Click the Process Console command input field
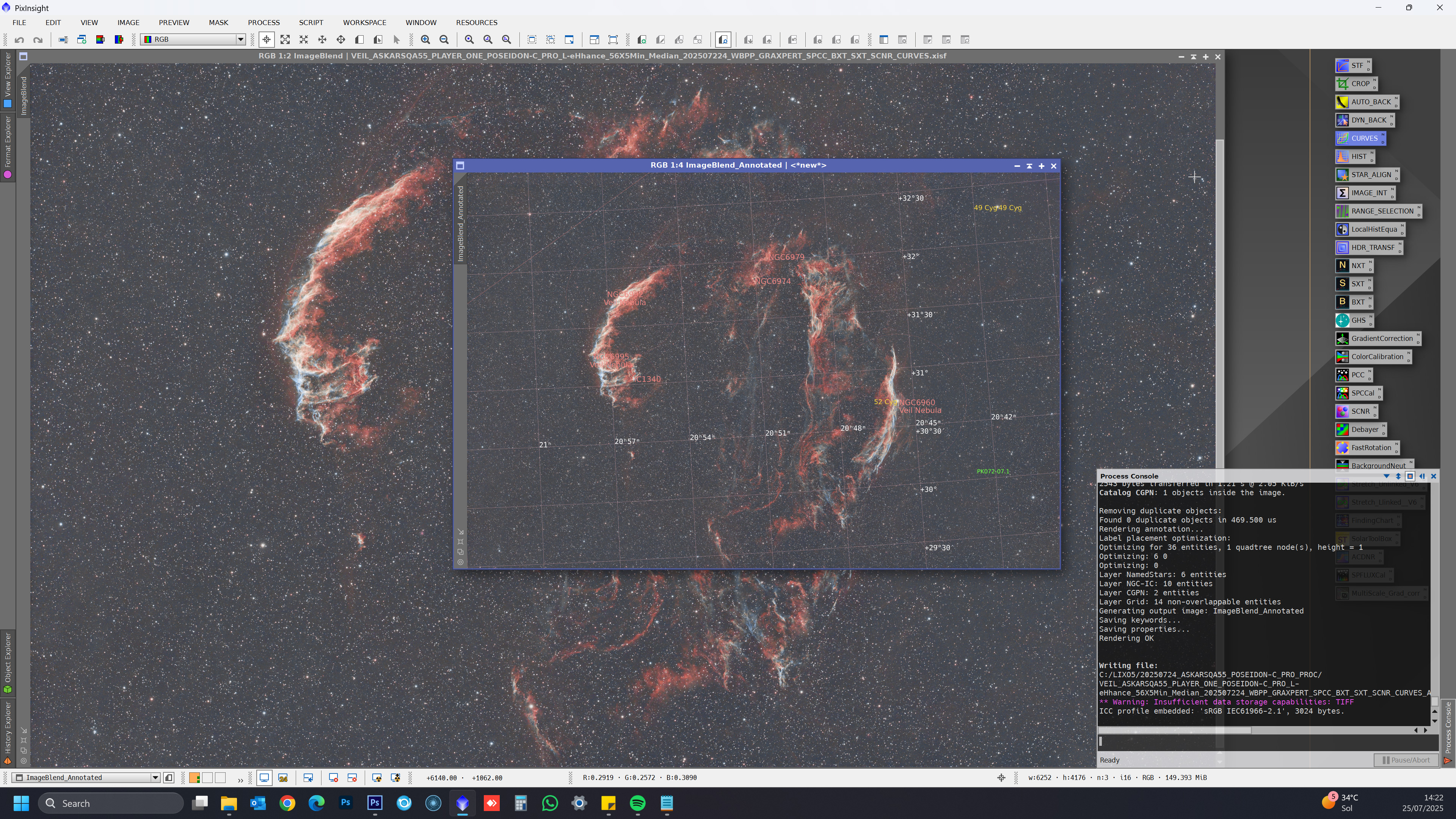1456x819 pixels. click(x=1266, y=742)
